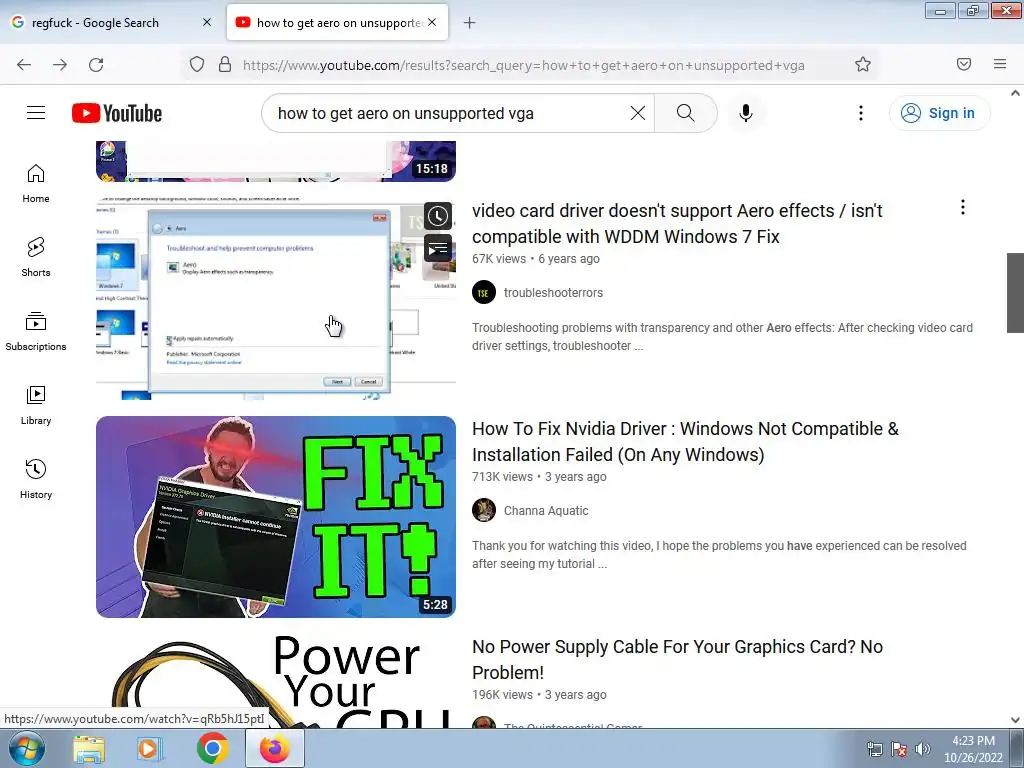Viewport: 1024px width, 768px height.
Task: Open video card driver Aero effects title
Action: [x=677, y=223]
